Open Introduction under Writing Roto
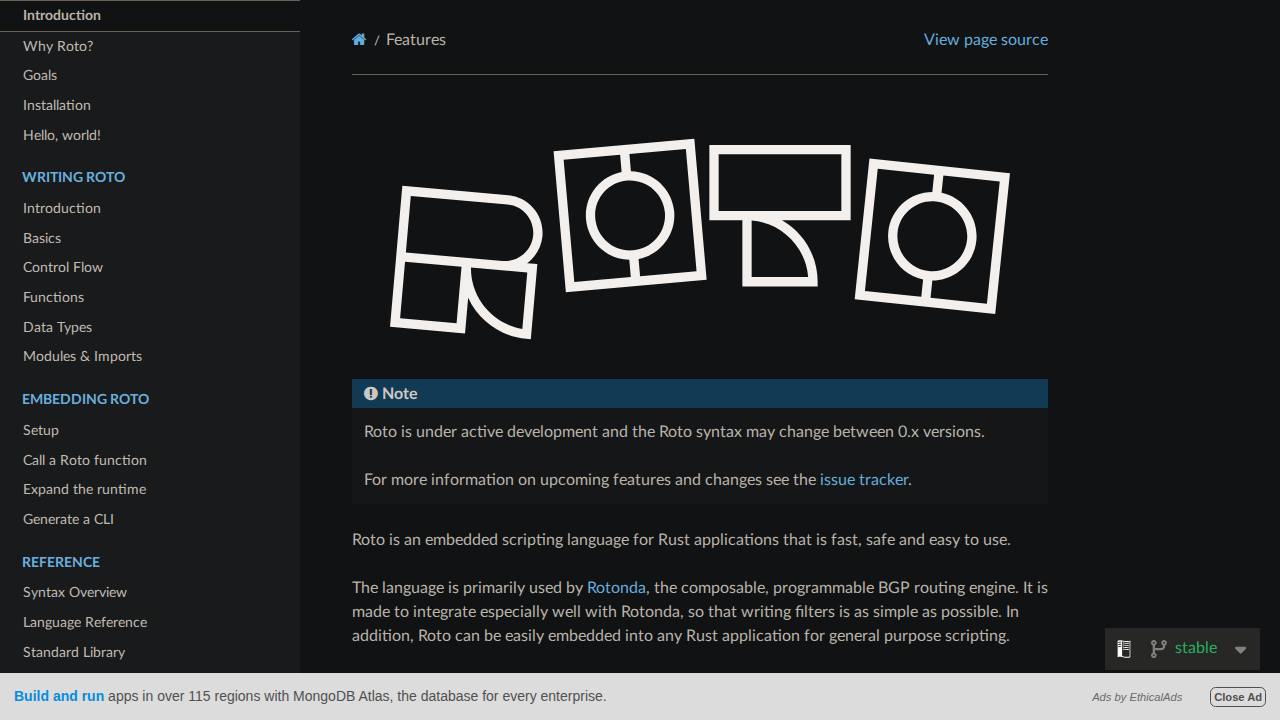Image resolution: width=1280 pixels, height=720 pixels. tap(150, 208)
